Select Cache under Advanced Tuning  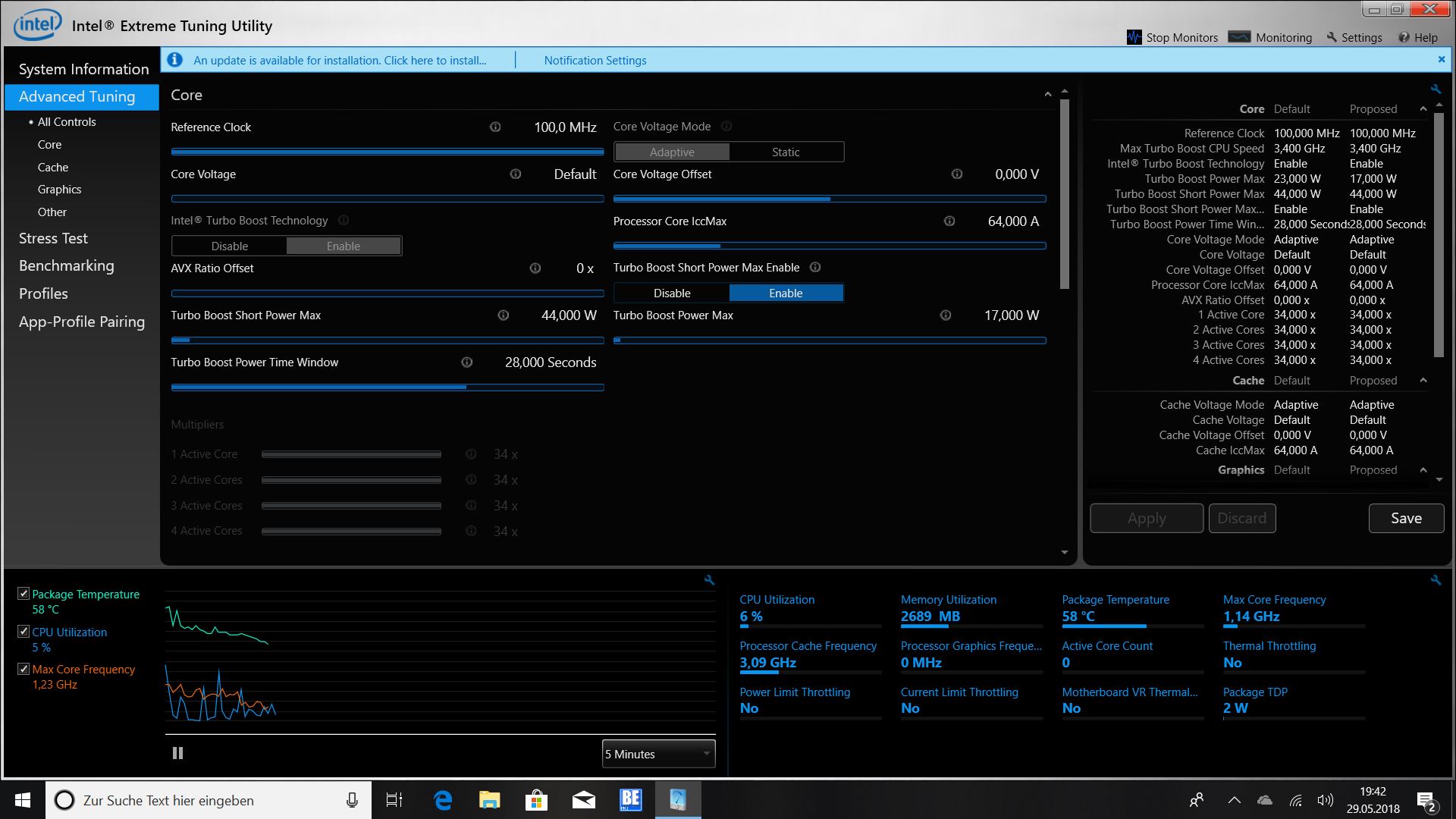coord(53,167)
